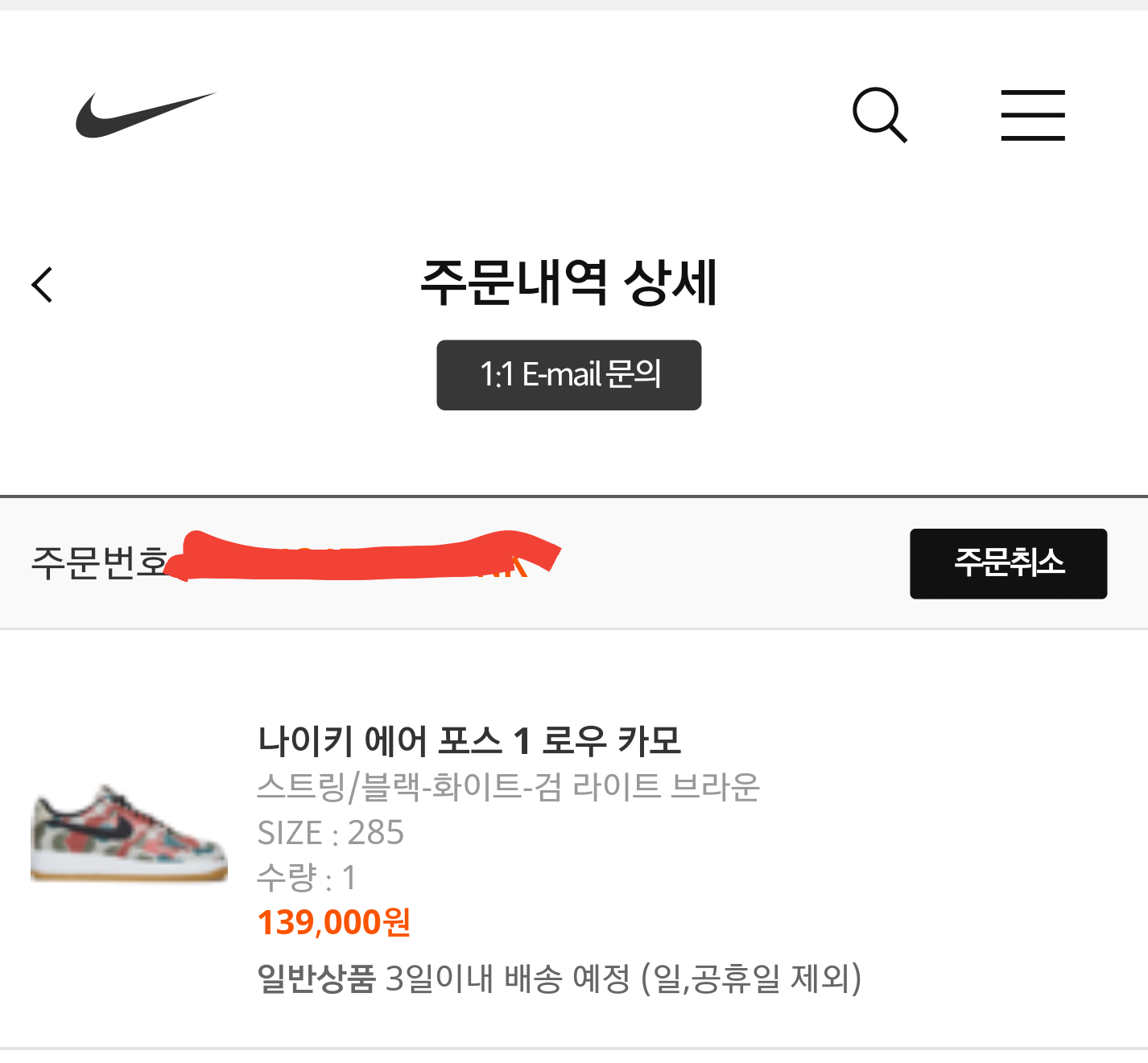Open the hamburger menu
This screenshot has width=1148, height=1063.
(x=1032, y=115)
